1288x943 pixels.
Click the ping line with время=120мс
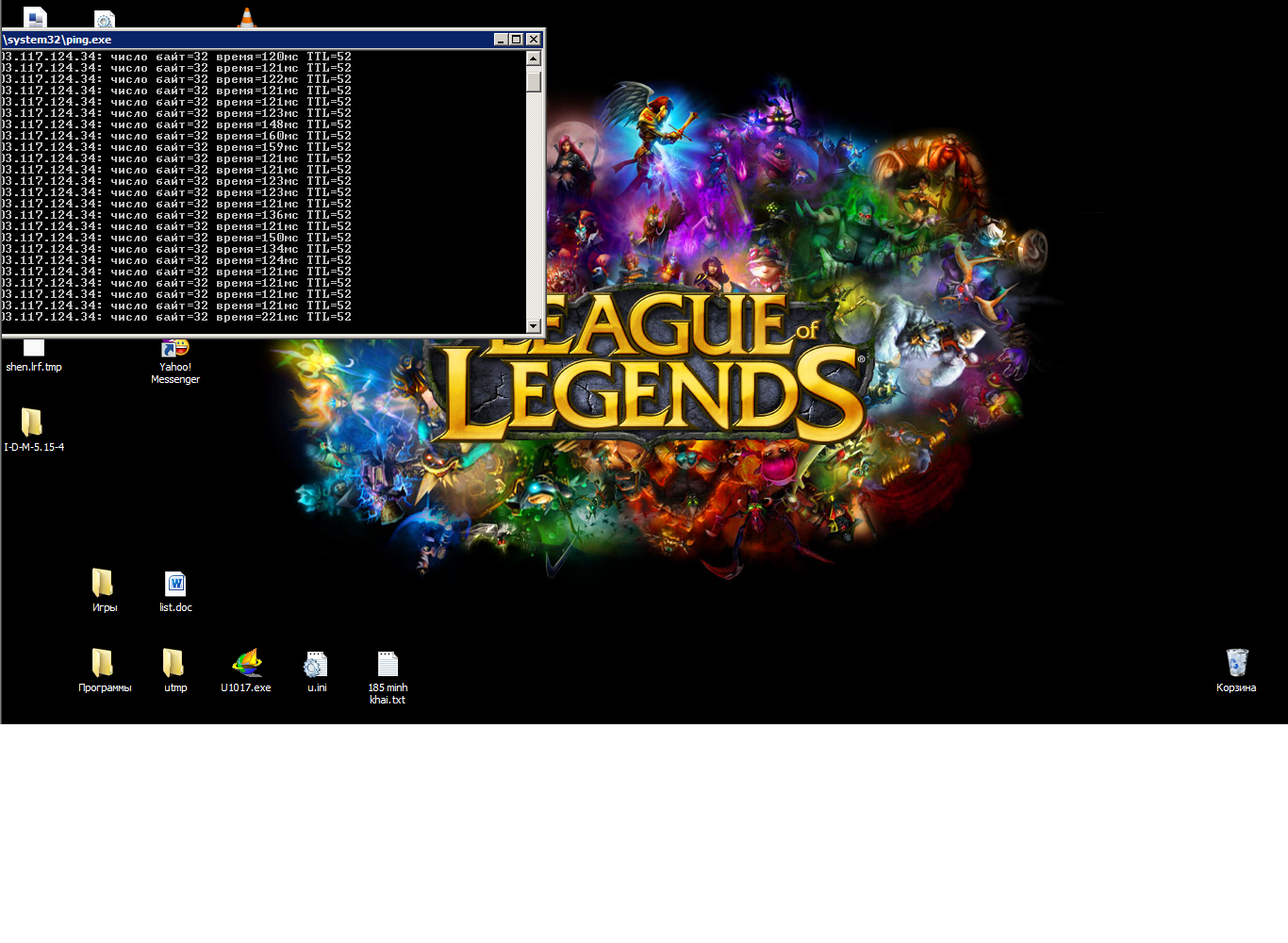point(176,57)
